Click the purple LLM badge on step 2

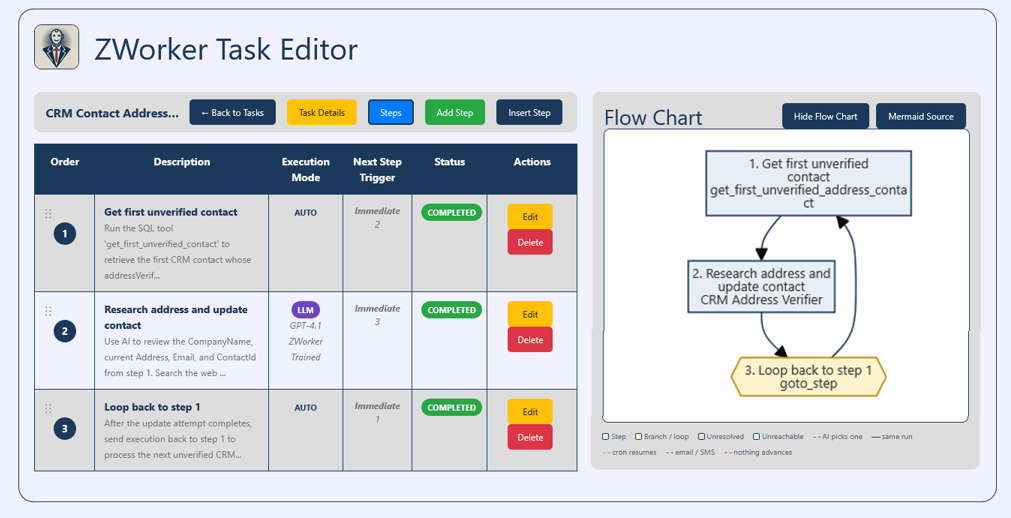pyautogui.click(x=306, y=310)
